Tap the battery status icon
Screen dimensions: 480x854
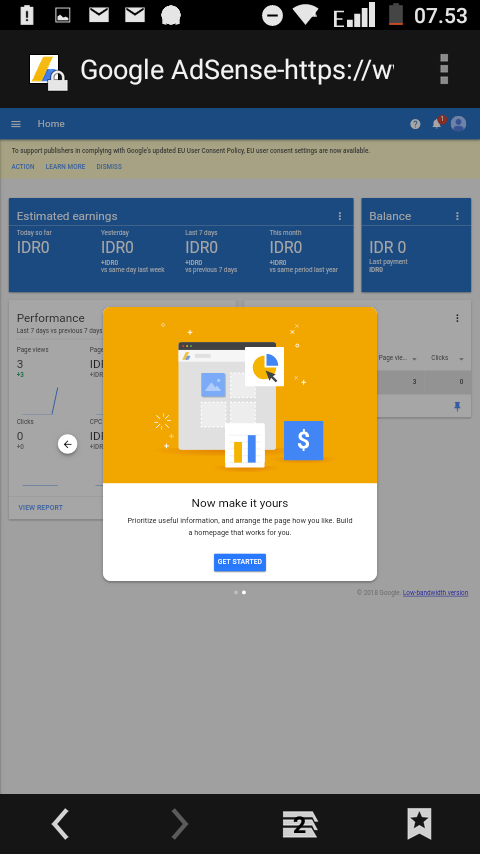[x=396, y=14]
